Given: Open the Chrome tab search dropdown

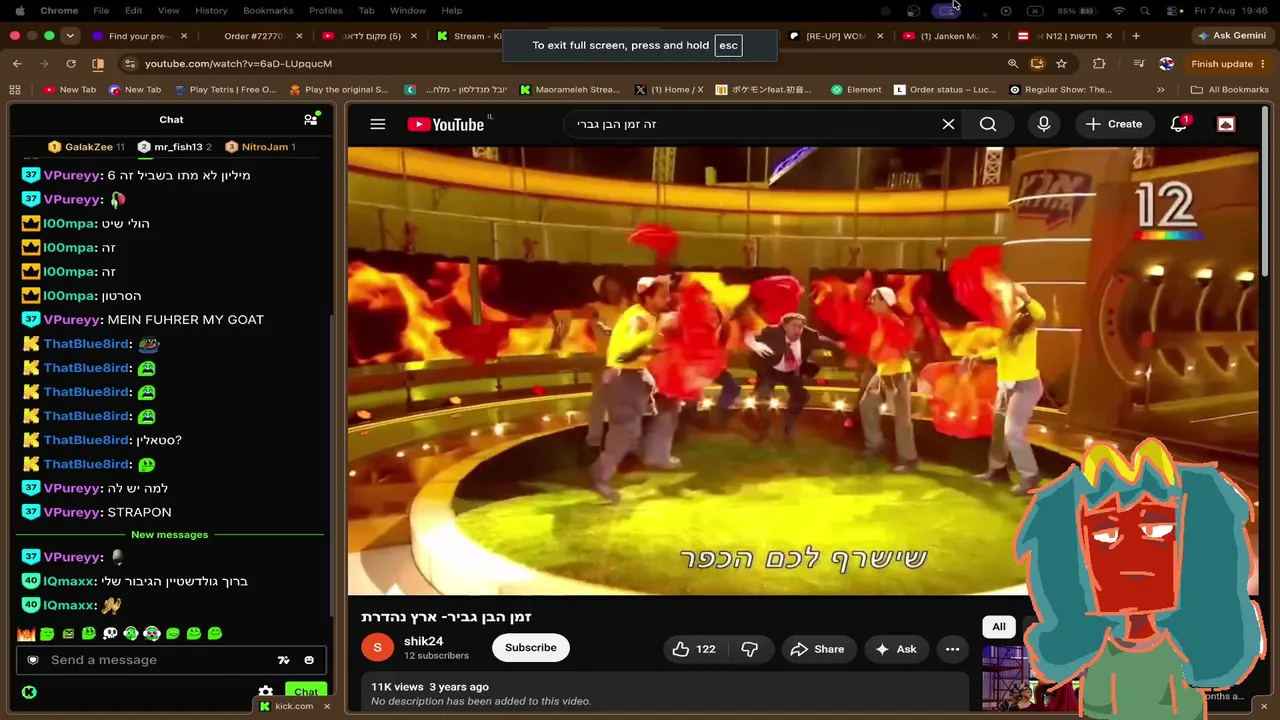Looking at the screenshot, I should point(70,36).
